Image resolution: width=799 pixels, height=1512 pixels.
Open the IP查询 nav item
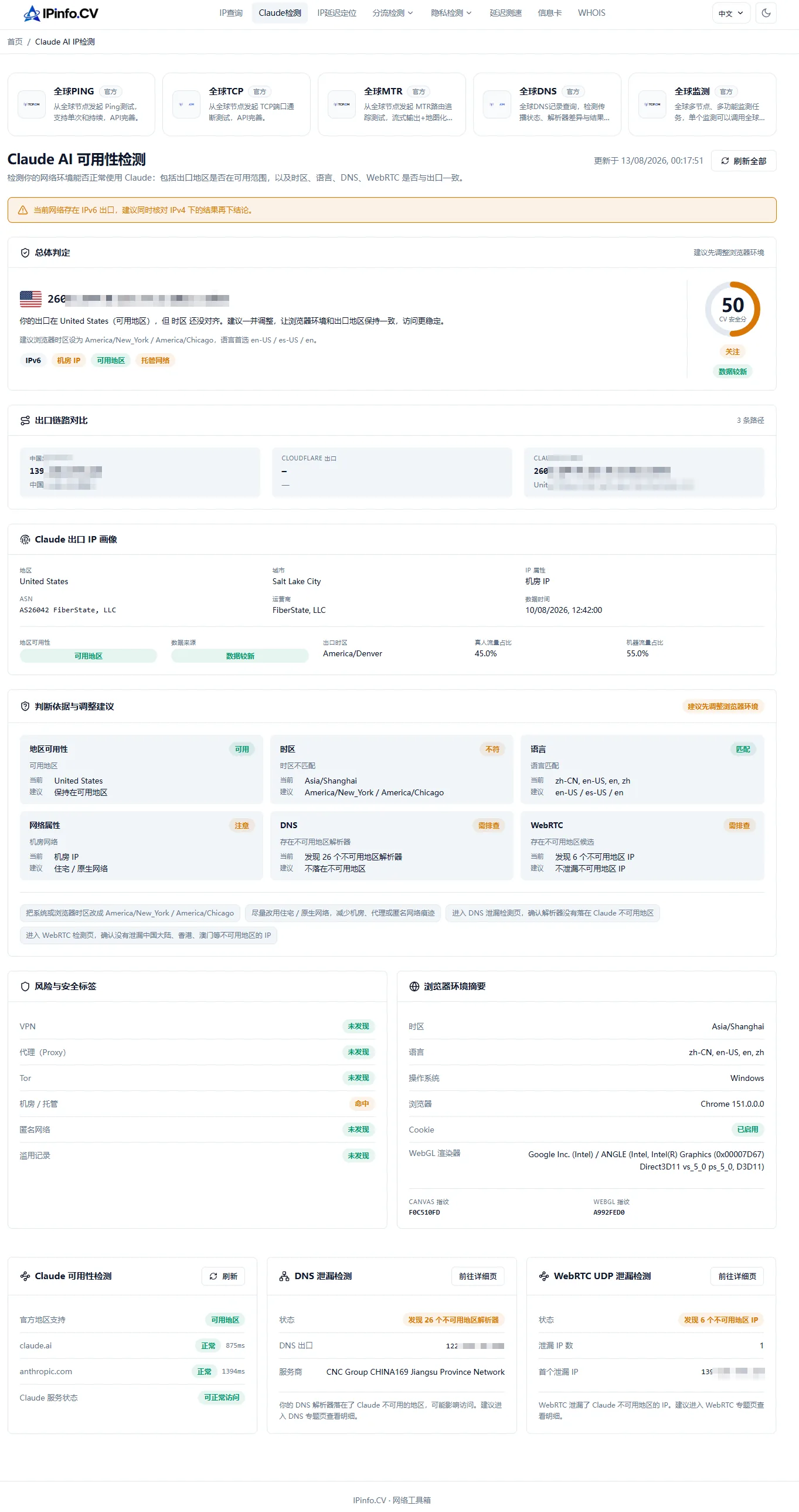(230, 13)
